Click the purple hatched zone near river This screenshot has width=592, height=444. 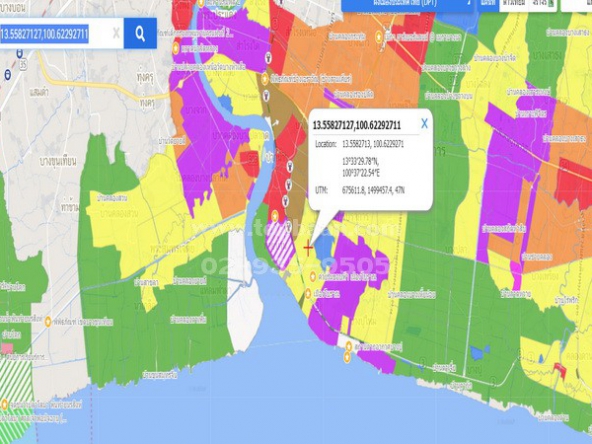(280, 244)
